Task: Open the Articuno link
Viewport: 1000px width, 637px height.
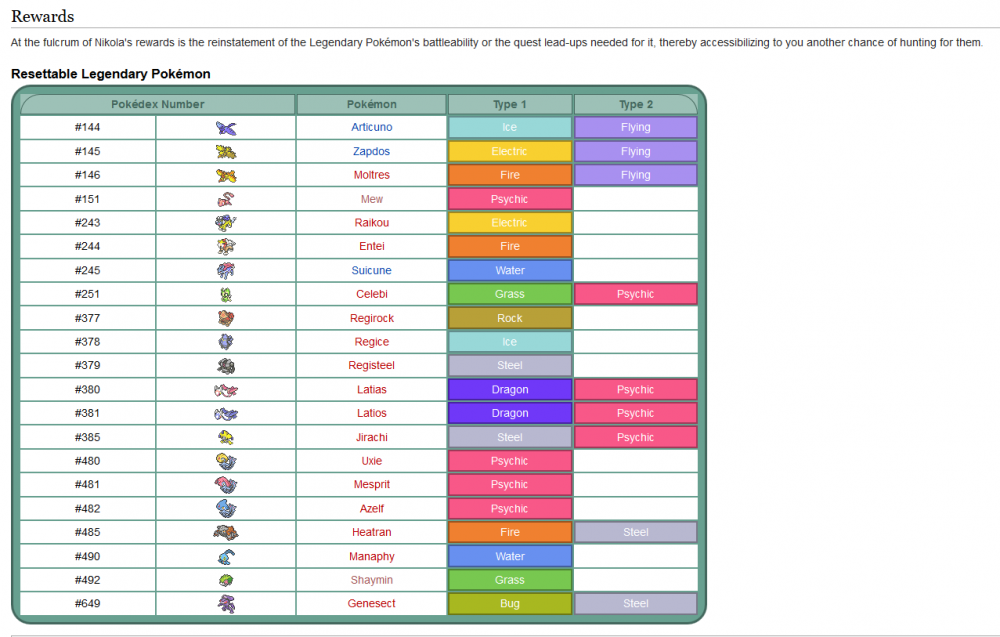Action: pos(371,128)
